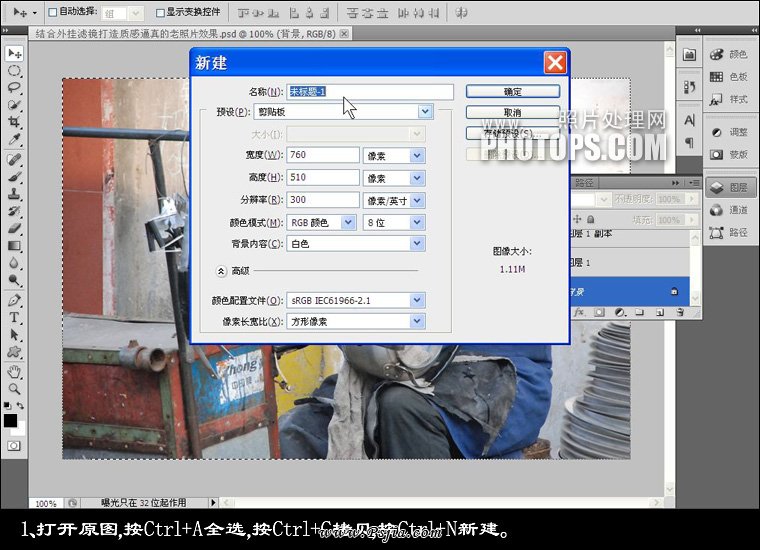Select the Horizontal Type tool
The height and width of the screenshot is (550, 760).
coord(14,317)
